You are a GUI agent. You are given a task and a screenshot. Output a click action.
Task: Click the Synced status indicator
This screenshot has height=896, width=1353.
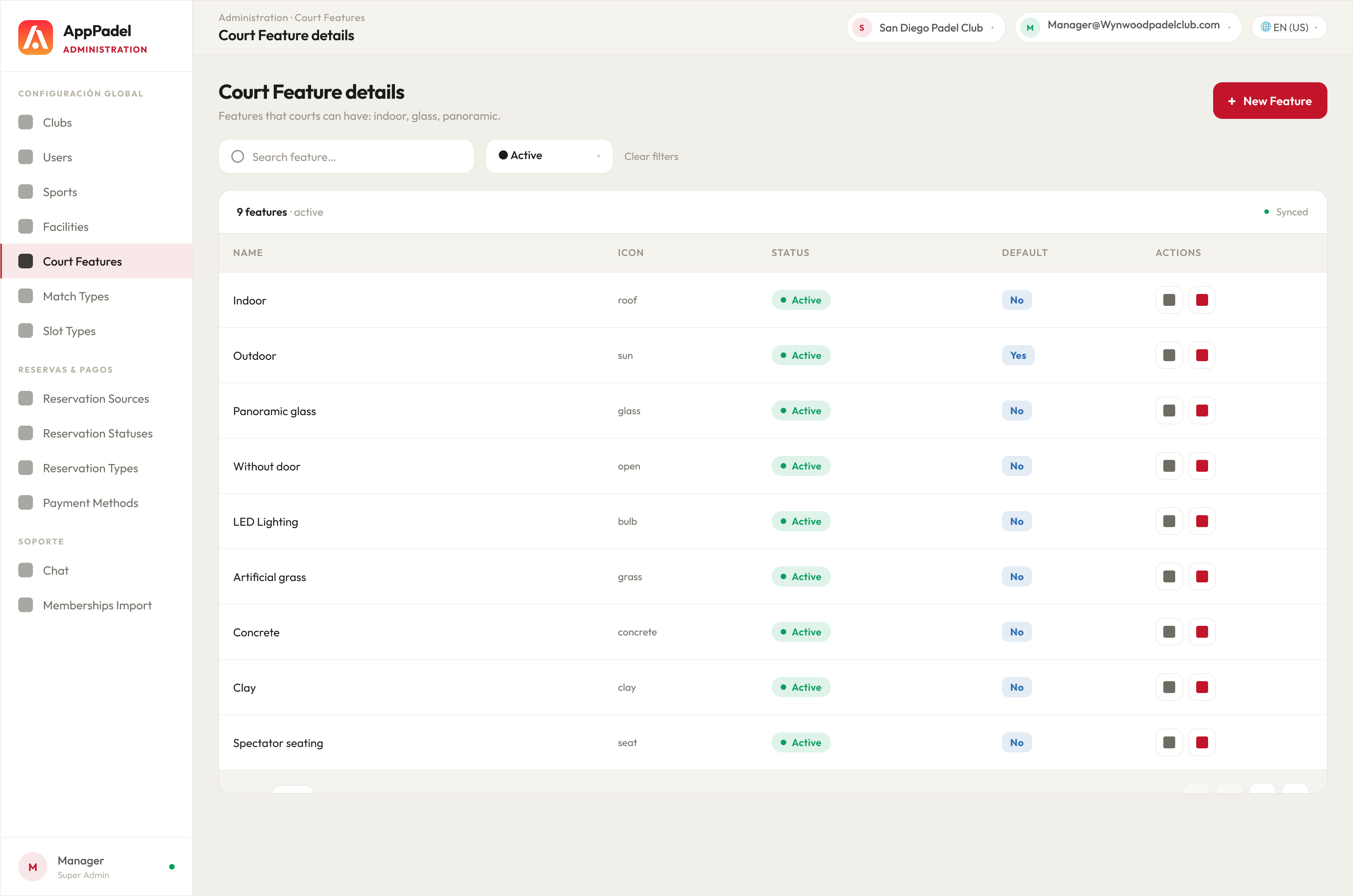click(1285, 212)
